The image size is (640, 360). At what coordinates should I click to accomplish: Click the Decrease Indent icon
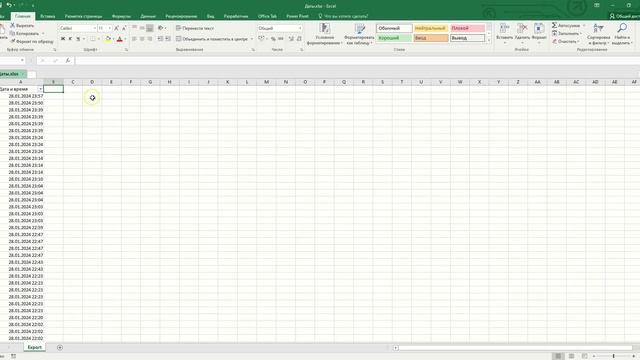(160, 39)
